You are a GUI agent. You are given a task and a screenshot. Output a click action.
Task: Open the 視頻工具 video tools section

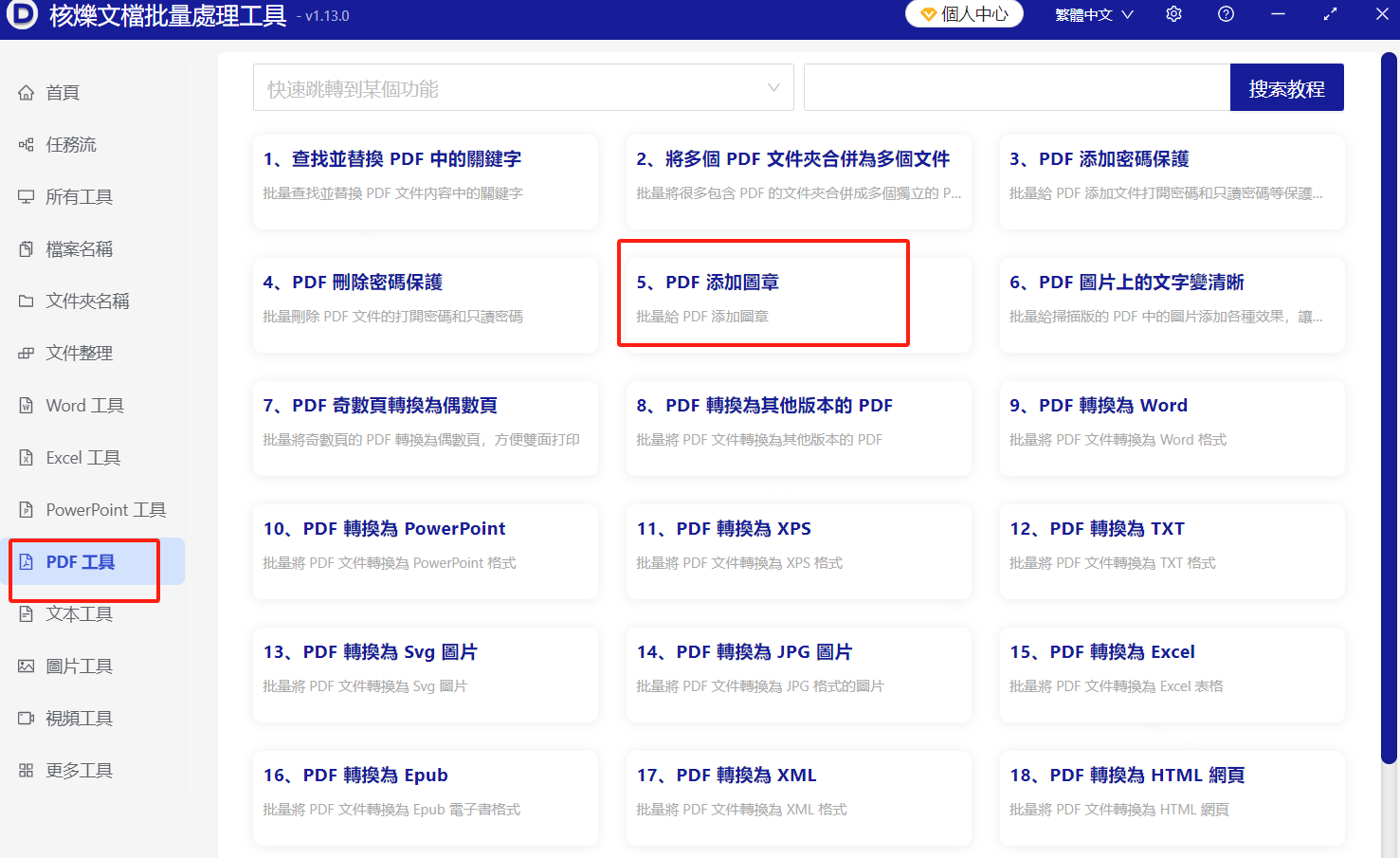[x=76, y=718]
